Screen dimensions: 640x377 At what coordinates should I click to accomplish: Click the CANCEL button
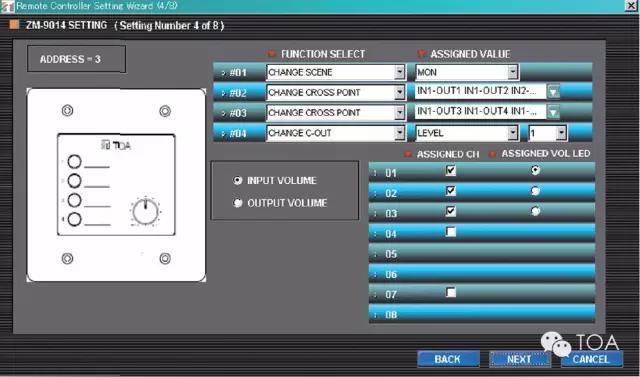(x=591, y=359)
